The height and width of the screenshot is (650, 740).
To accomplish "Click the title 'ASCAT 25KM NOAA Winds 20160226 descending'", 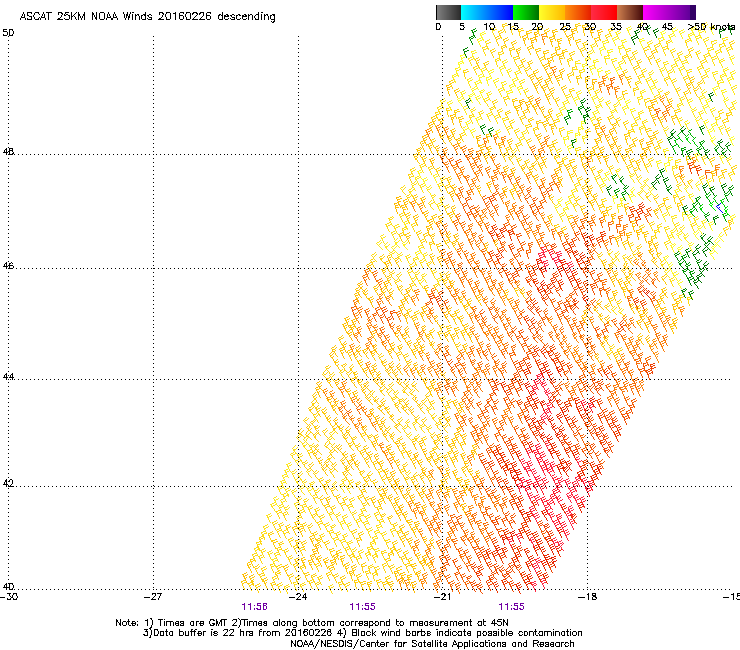I will [147, 17].
